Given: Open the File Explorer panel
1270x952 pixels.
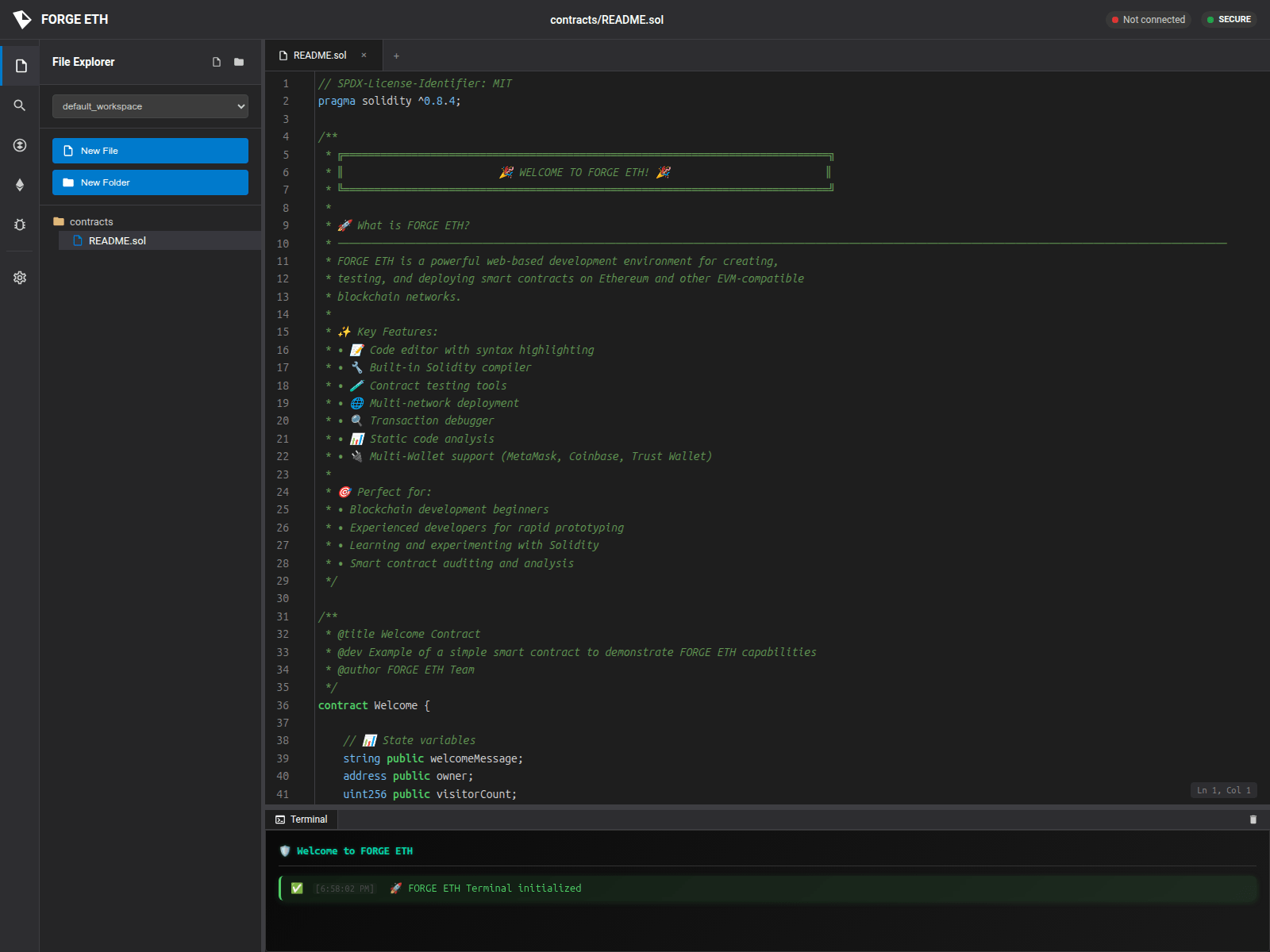Looking at the screenshot, I should (x=19, y=66).
